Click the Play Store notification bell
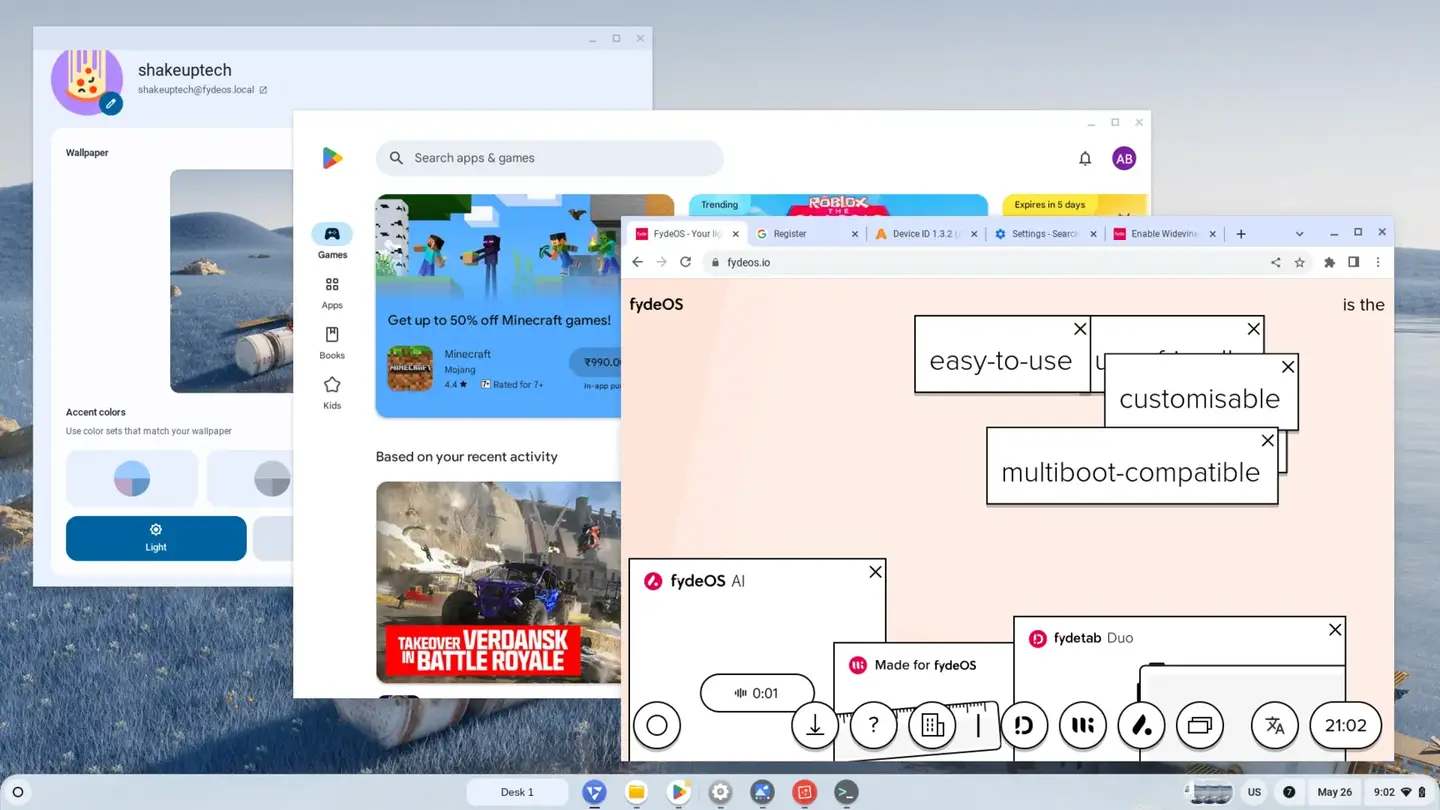Screen dimensions: 1440x810 point(1084,158)
